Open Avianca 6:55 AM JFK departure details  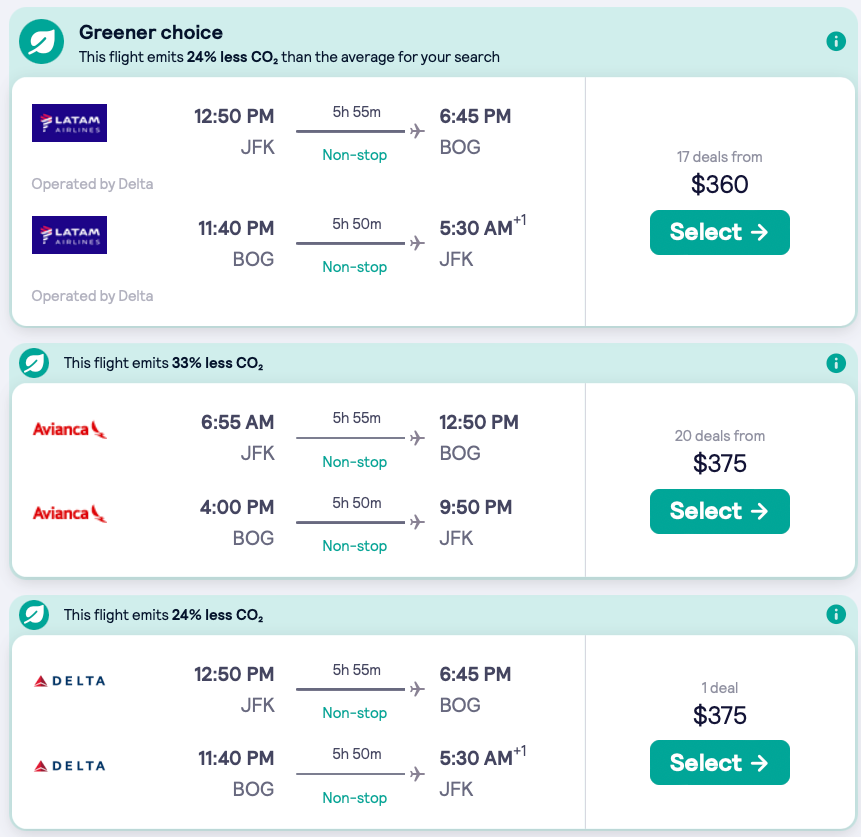click(237, 423)
